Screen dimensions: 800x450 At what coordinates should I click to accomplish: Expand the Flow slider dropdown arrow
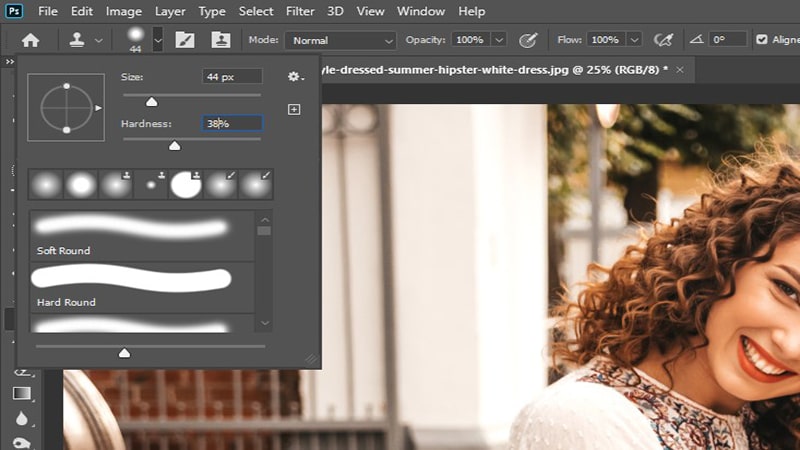click(632, 40)
